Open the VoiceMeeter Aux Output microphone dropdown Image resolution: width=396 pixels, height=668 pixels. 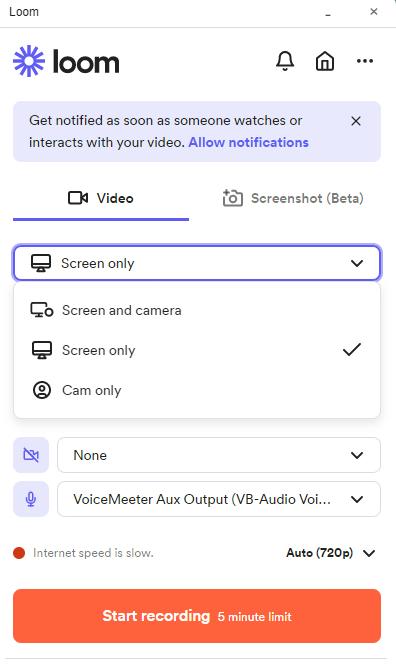219,499
